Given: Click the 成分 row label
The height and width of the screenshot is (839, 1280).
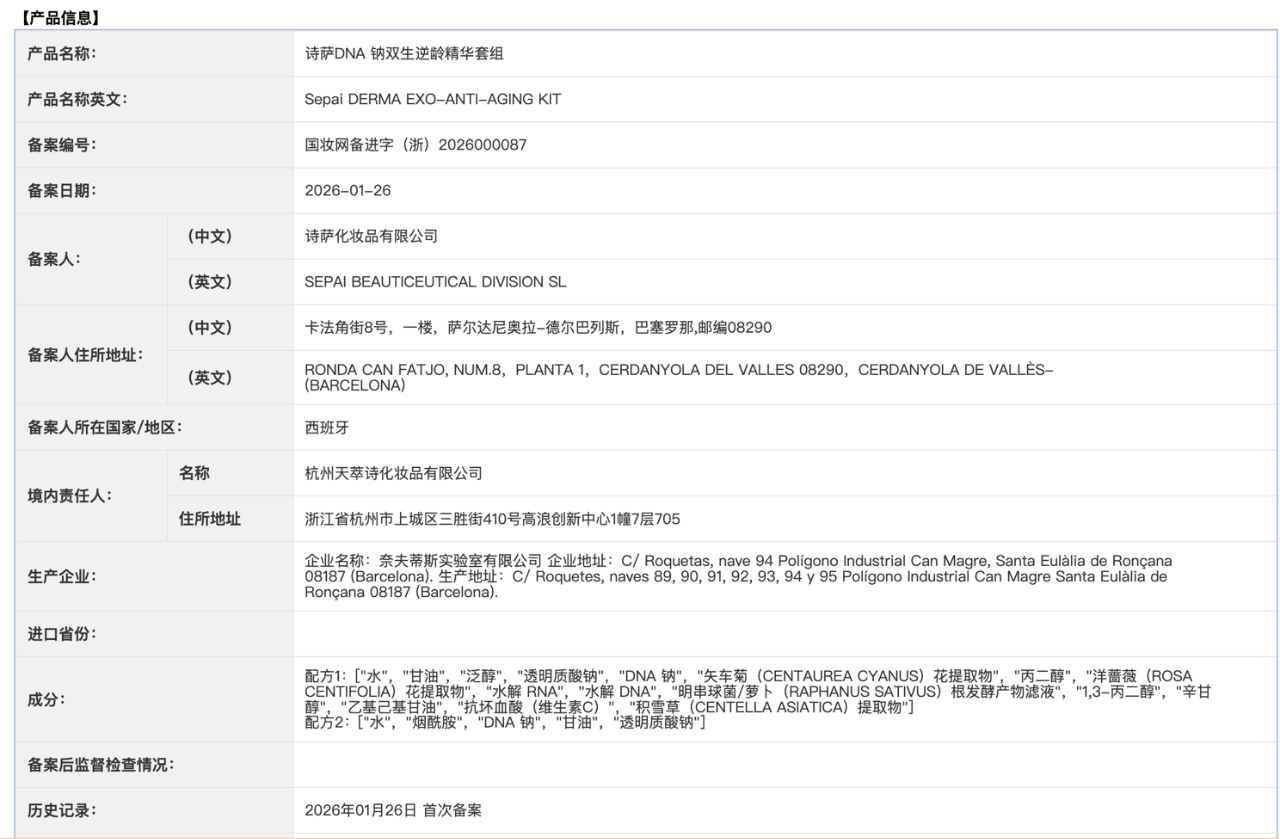Looking at the screenshot, I should (x=46, y=700).
